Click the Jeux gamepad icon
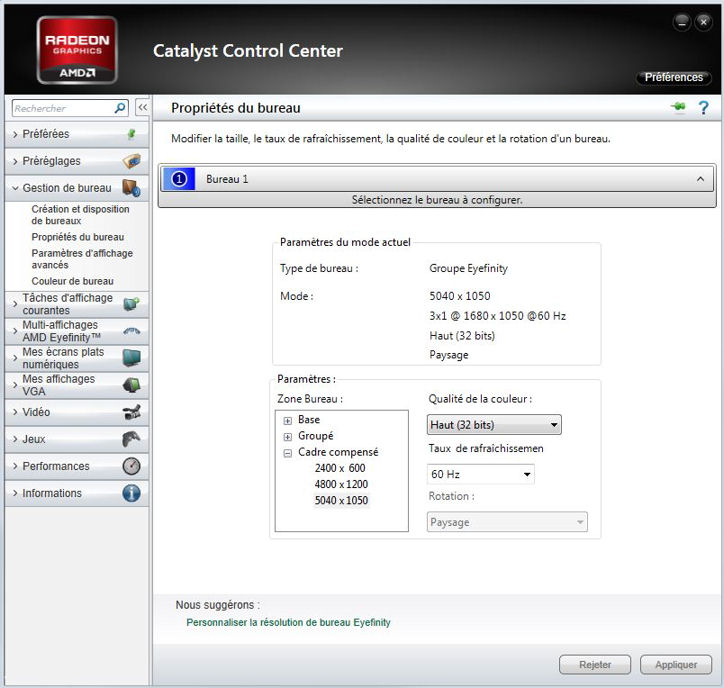Viewport: 724px width, 688px height. 132,439
